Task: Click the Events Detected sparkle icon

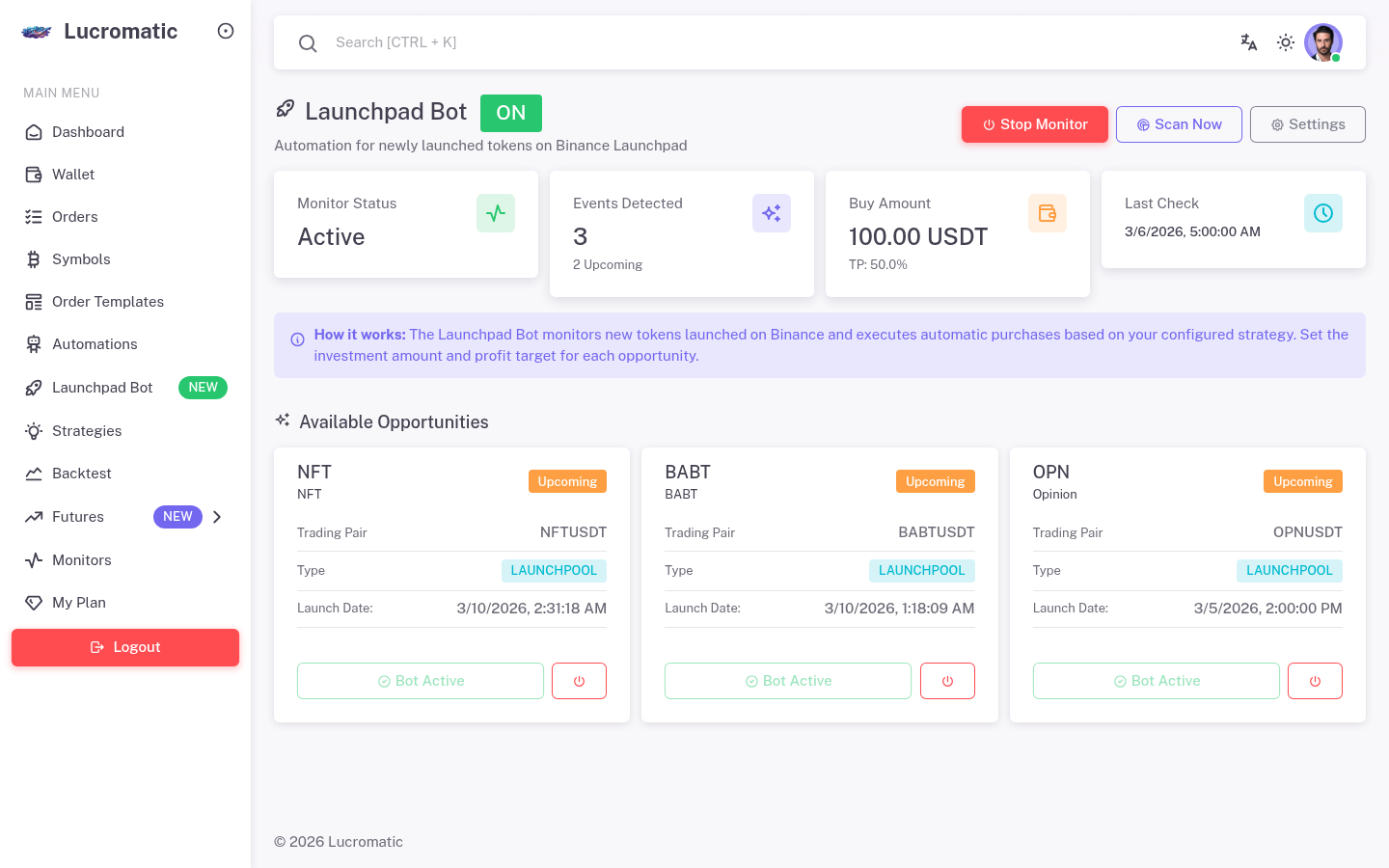Action: pos(772,213)
